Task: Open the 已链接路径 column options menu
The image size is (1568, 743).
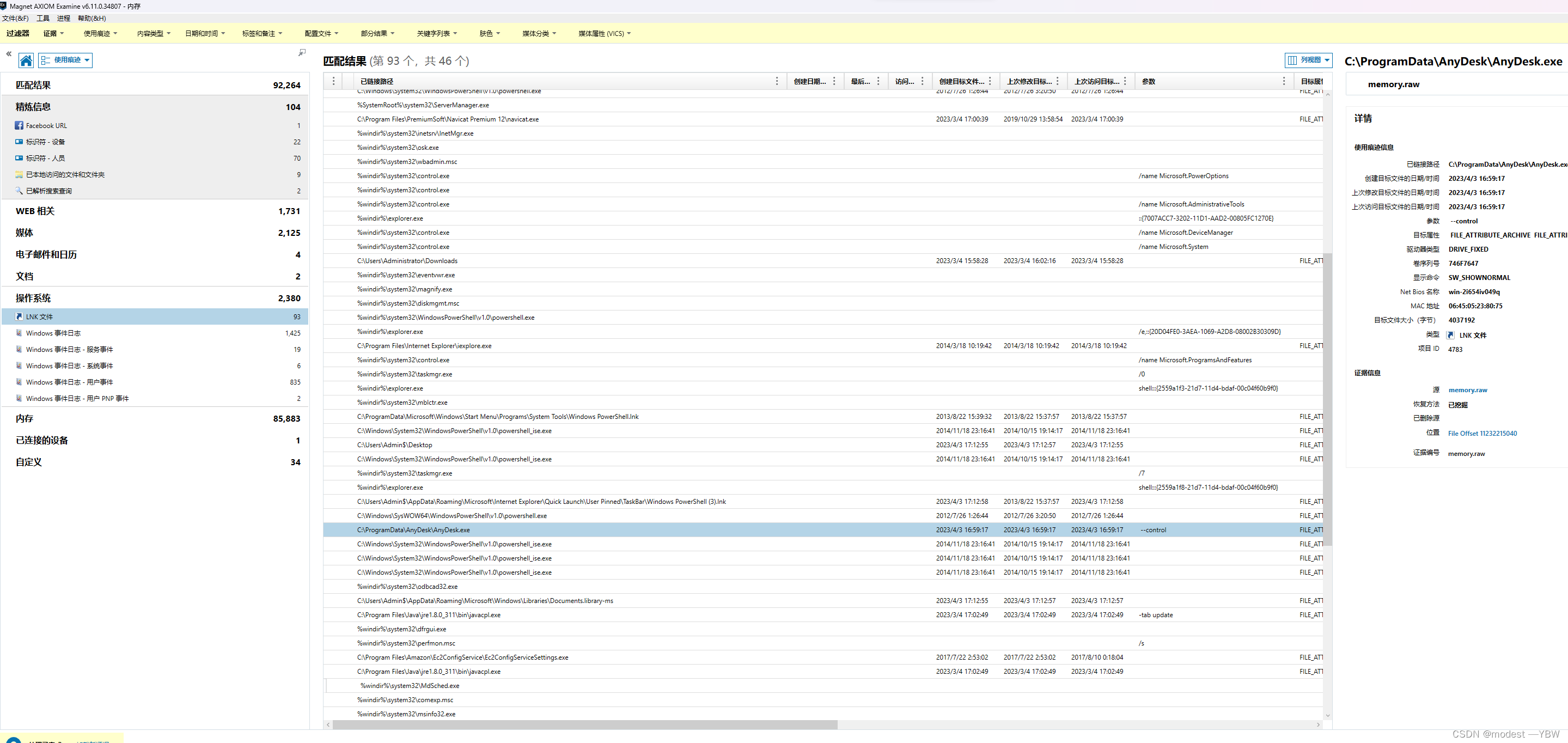Action: 777,81
